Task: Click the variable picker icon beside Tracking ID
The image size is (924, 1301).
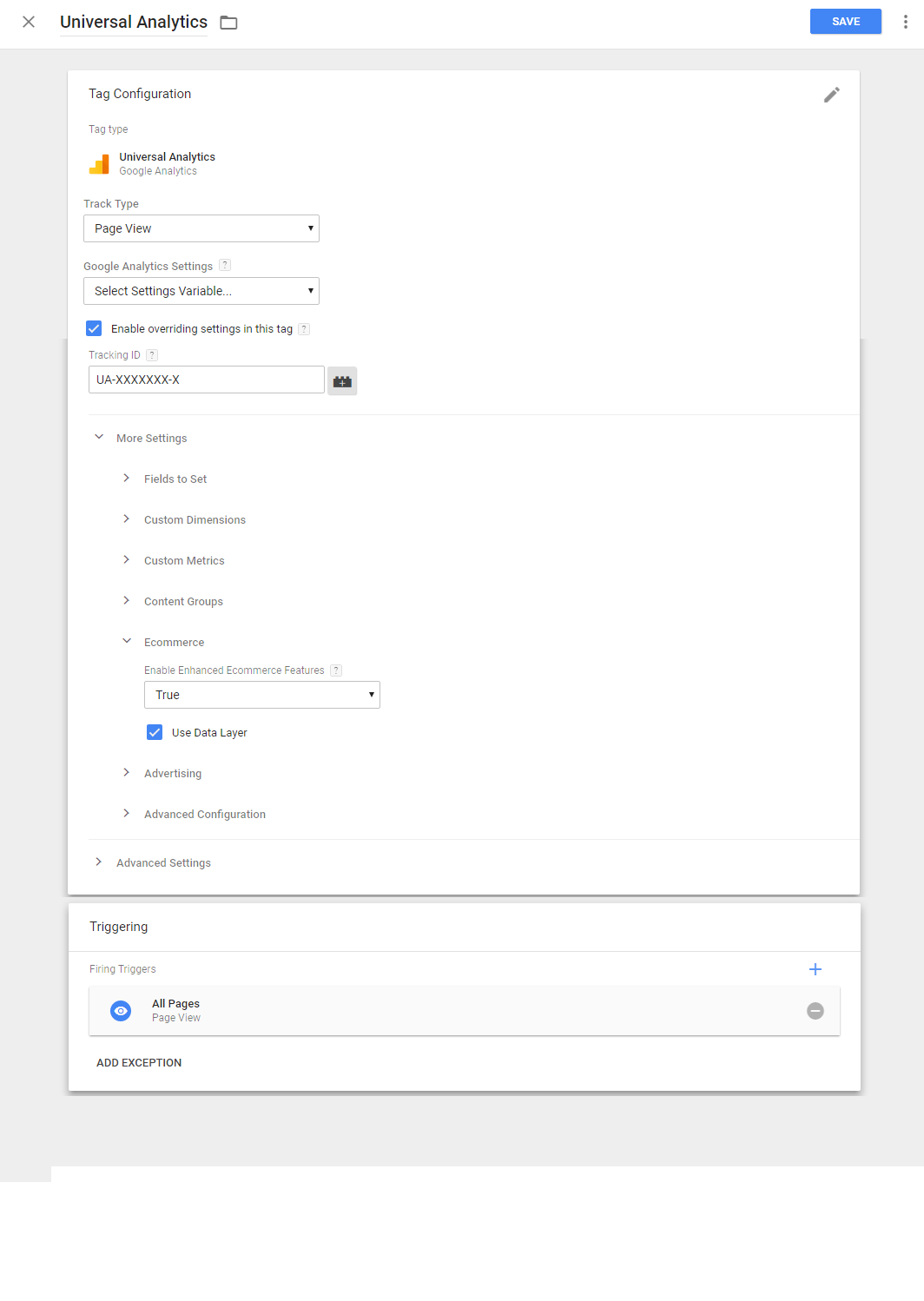Action: (342, 380)
